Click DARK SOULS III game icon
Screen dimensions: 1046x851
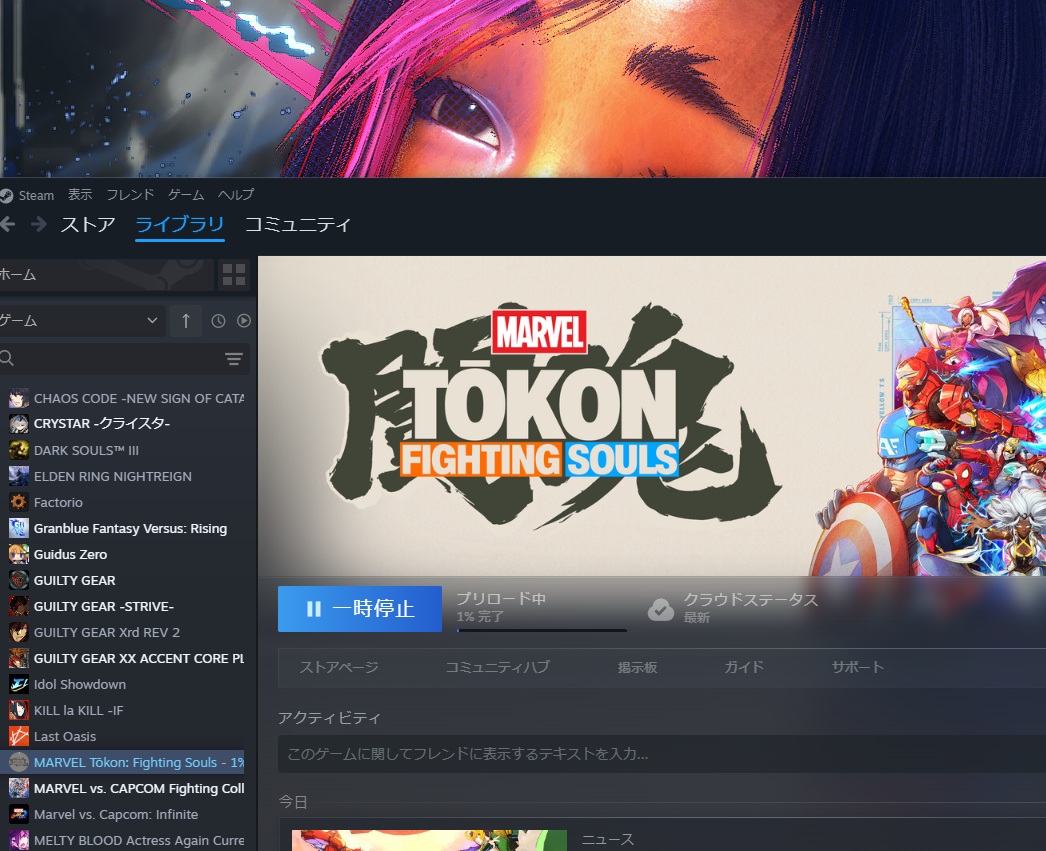pos(19,450)
